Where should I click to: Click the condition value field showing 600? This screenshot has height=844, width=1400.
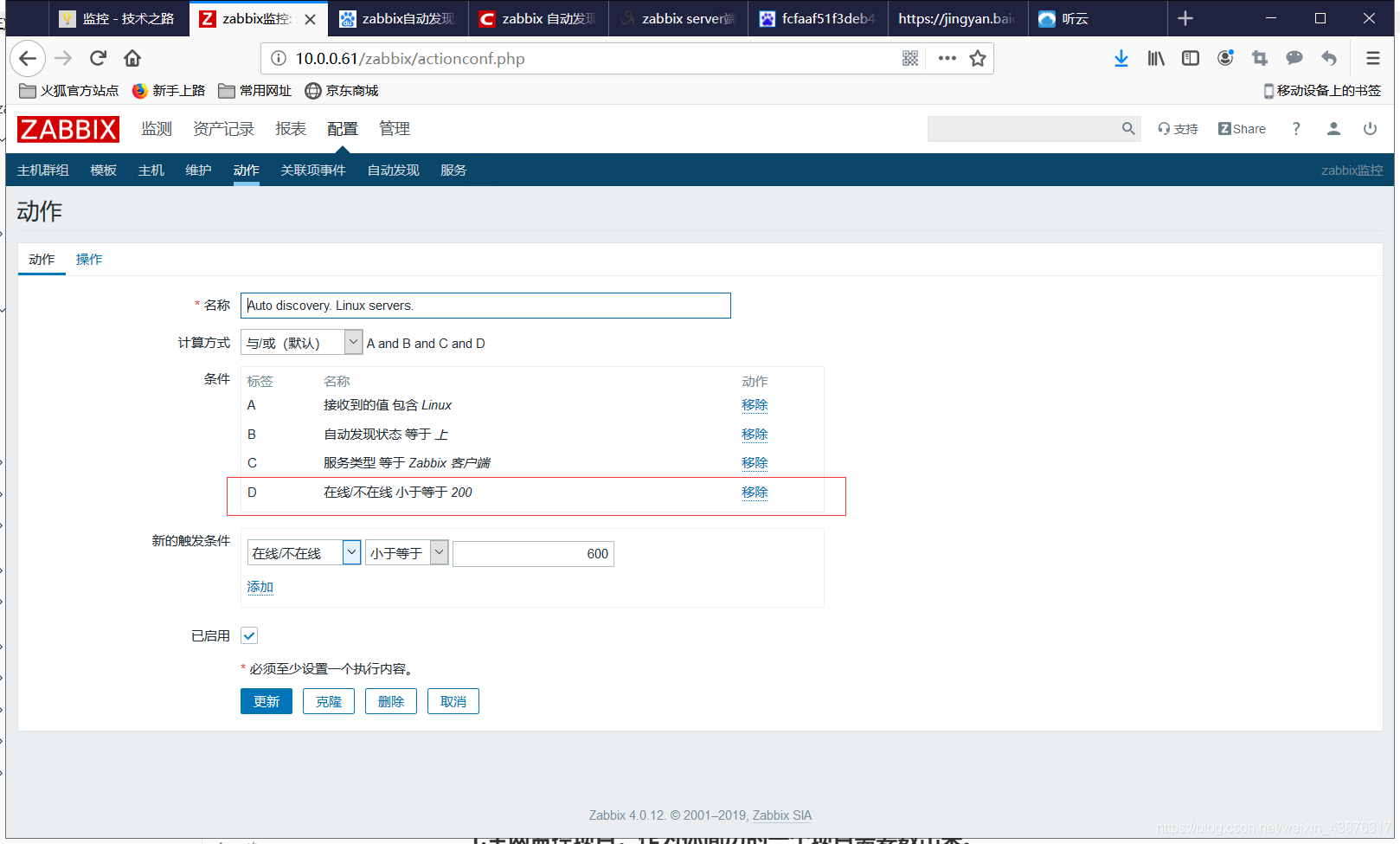coord(533,553)
